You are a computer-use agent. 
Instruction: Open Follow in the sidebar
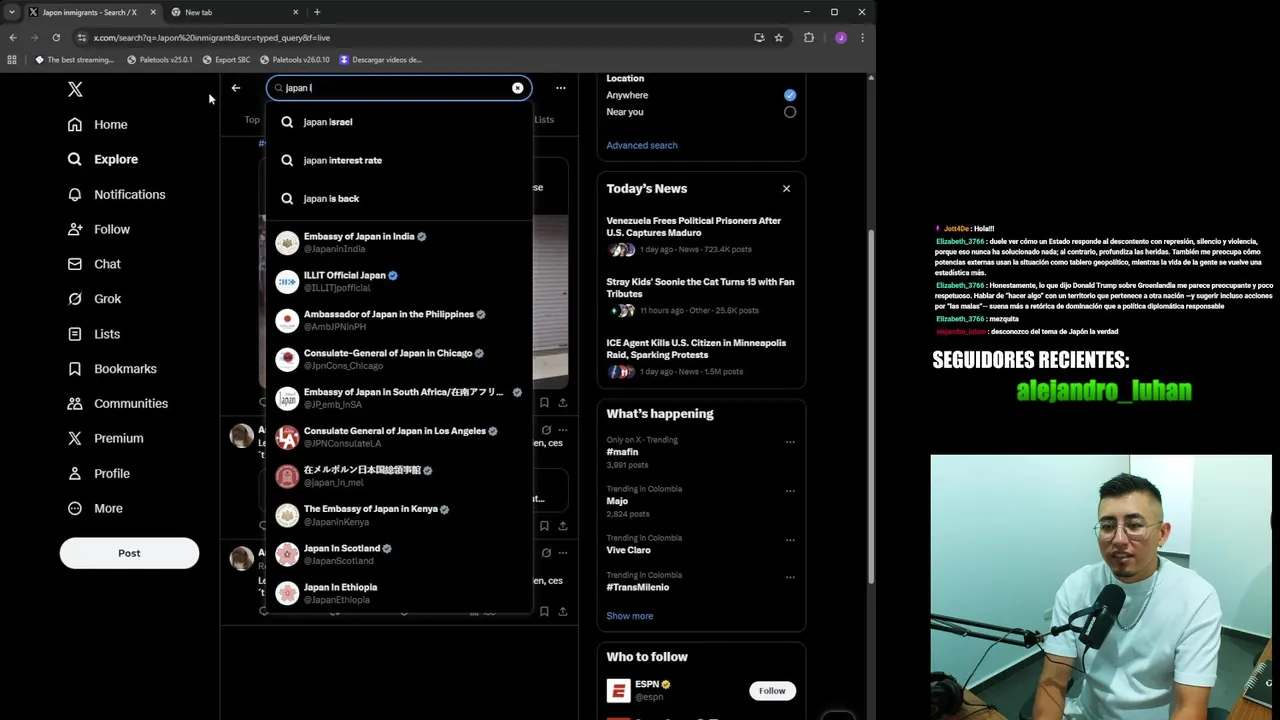coord(99,229)
